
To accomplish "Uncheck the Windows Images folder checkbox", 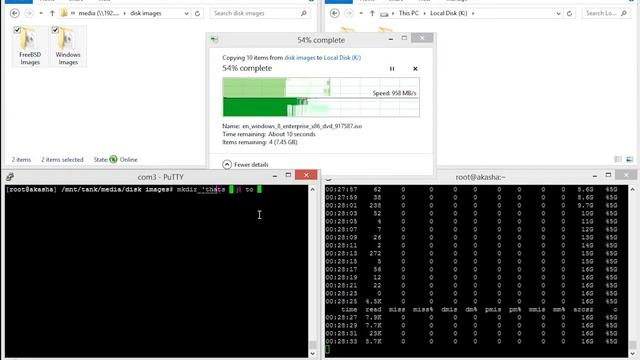I will click(x=55, y=30).
